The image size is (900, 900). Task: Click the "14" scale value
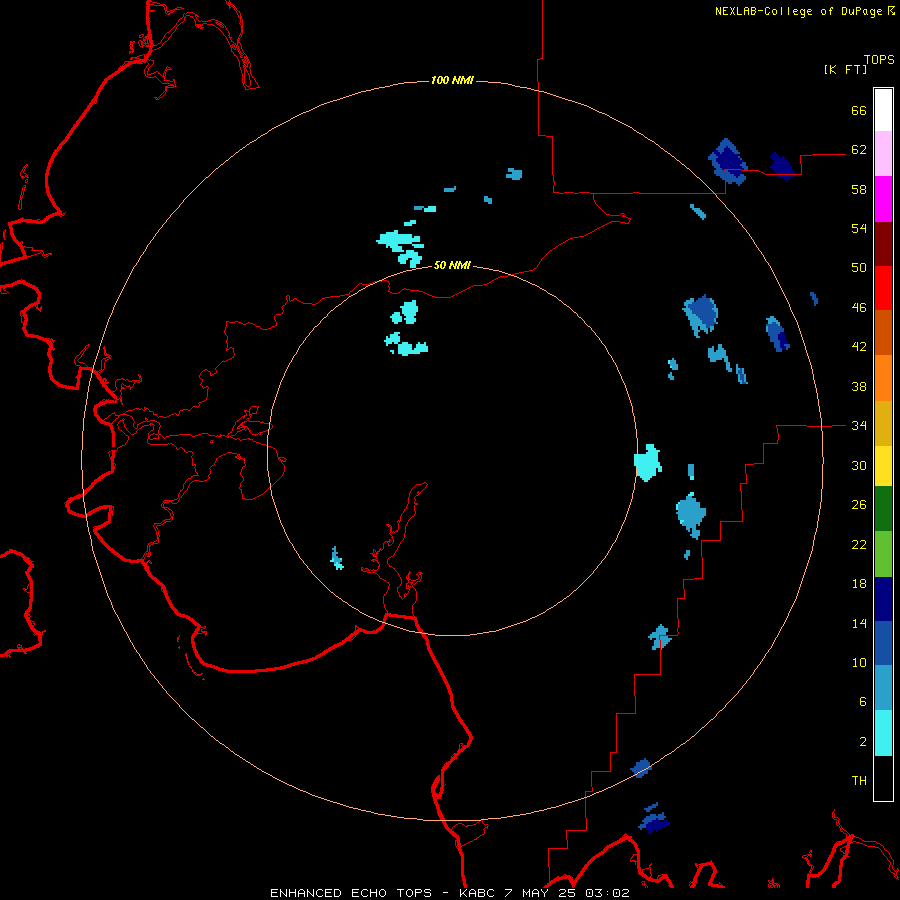coord(859,623)
